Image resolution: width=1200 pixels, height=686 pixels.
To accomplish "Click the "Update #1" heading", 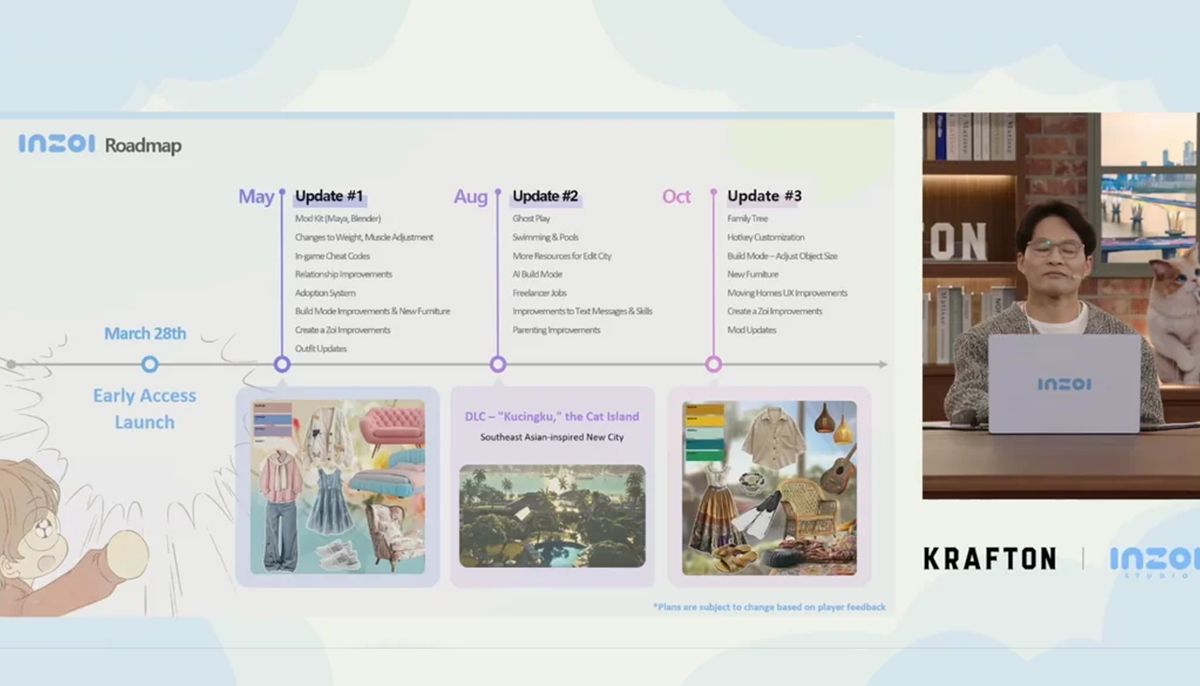I will [x=329, y=196].
